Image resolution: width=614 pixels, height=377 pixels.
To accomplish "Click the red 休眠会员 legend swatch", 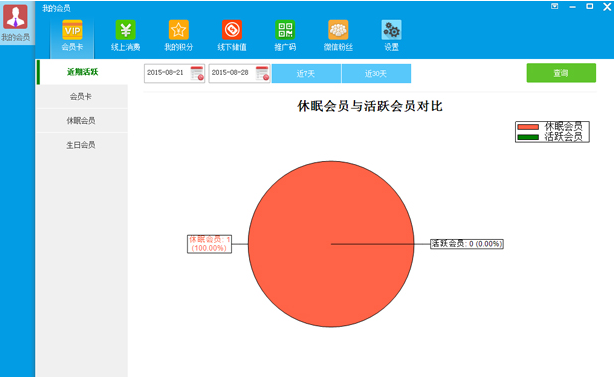I will (x=528, y=127).
